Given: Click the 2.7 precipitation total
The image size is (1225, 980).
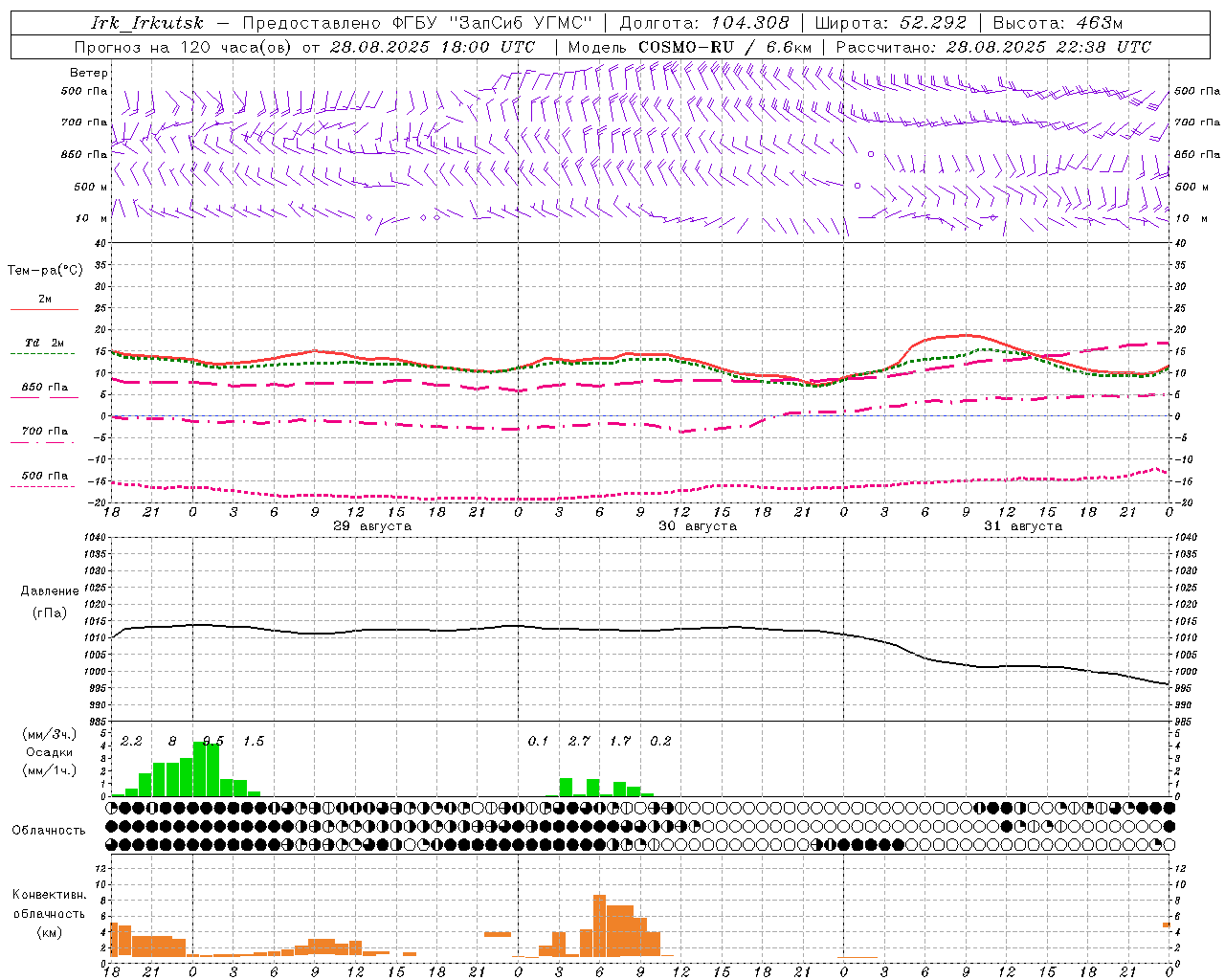Looking at the screenshot, I should (x=579, y=742).
